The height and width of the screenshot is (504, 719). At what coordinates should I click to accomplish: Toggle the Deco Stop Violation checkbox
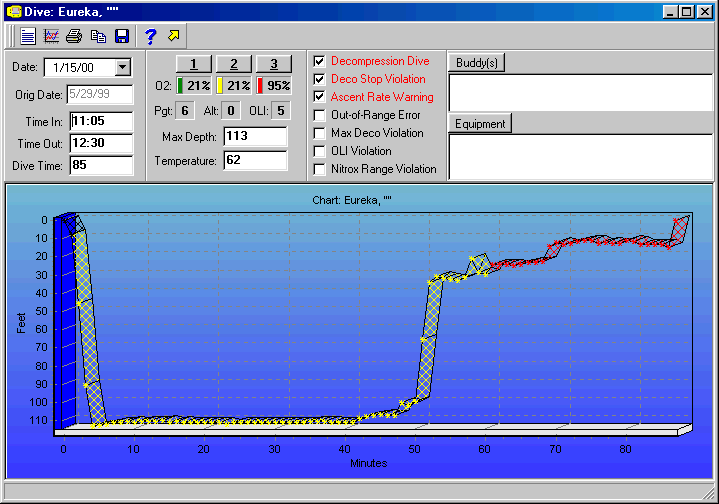319,79
